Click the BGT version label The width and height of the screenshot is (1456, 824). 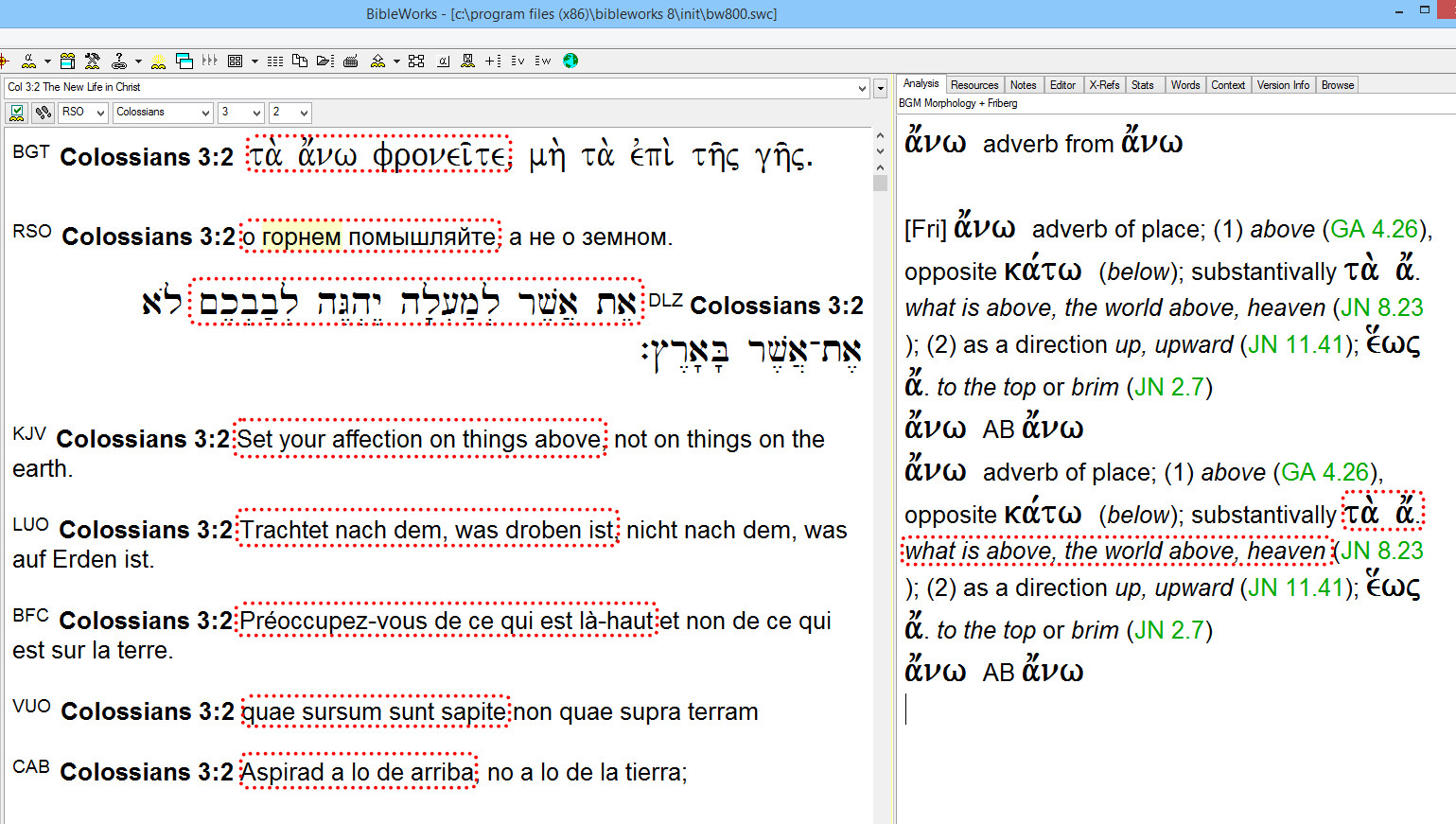(x=30, y=151)
